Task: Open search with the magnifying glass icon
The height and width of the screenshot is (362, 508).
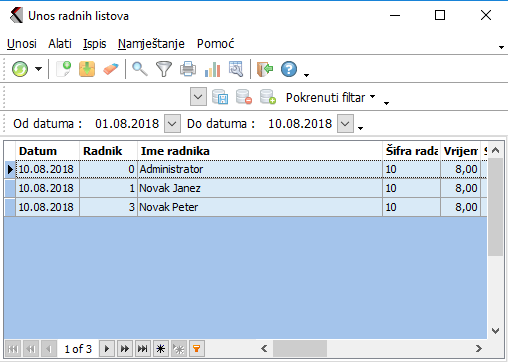Action: pyautogui.click(x=140, y=69)
